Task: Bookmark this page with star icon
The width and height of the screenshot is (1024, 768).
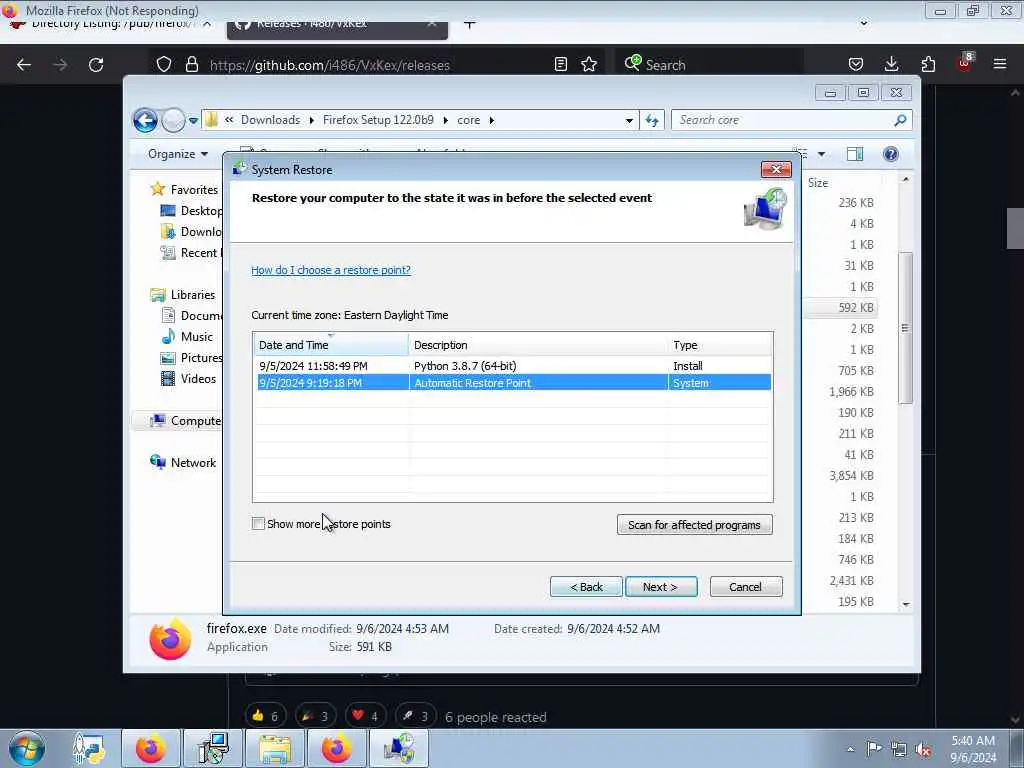Action: pos(589,65)
